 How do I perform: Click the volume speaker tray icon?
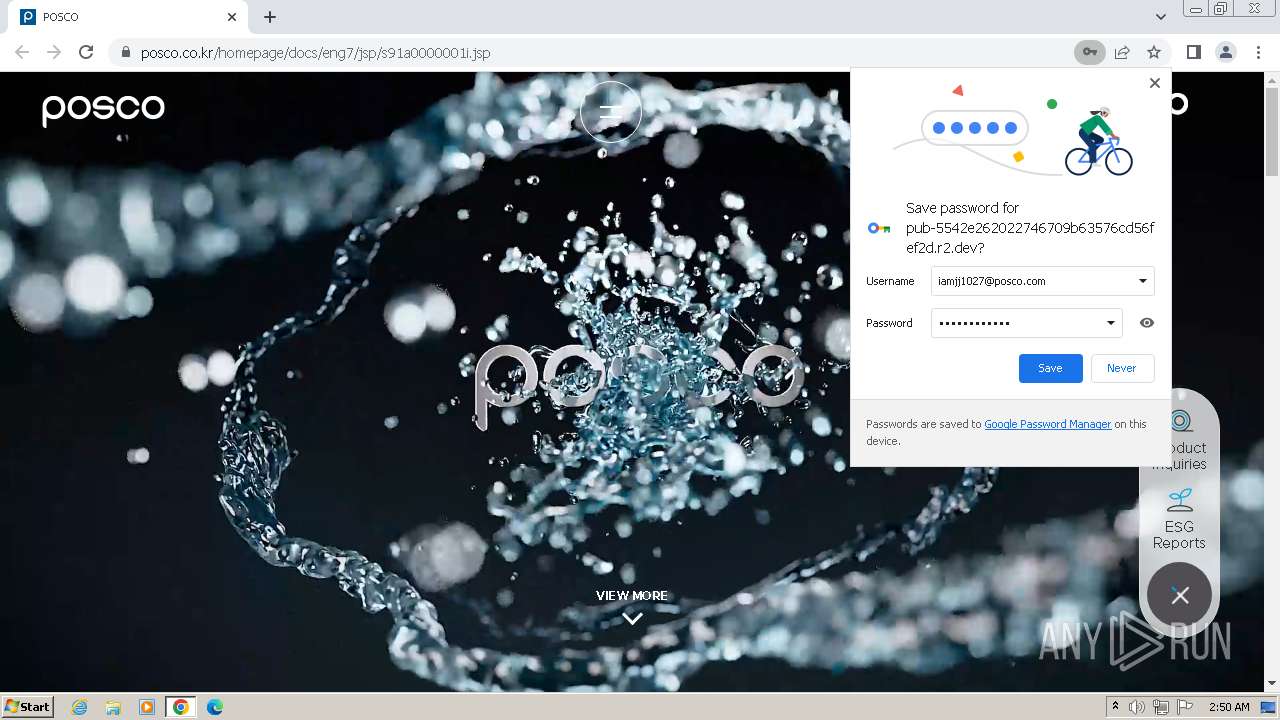[x=1137, y=707]
